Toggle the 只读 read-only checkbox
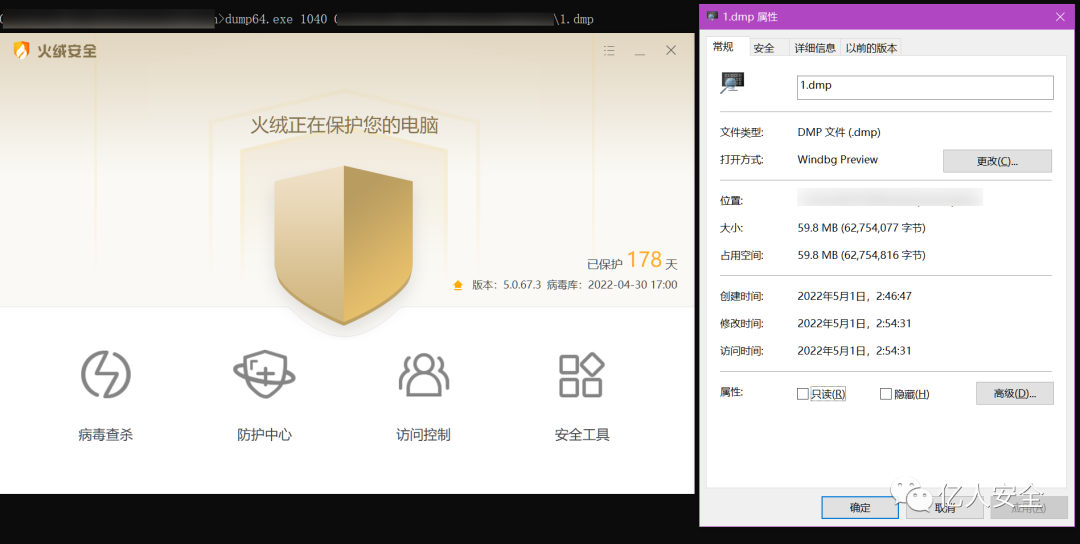1080x544 pixels. pos(802,394)
